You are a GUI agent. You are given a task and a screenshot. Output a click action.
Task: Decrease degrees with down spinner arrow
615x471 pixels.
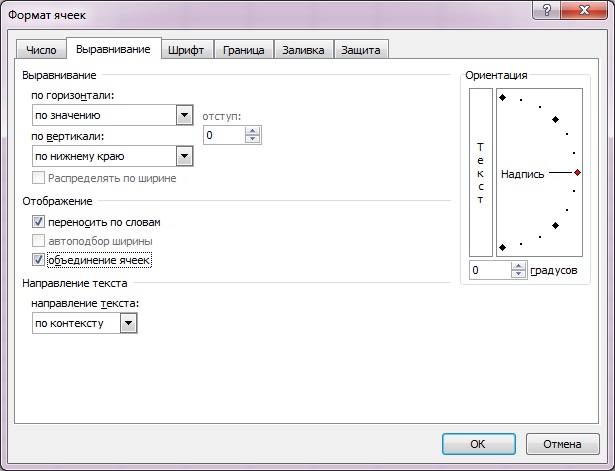[519, 274]
